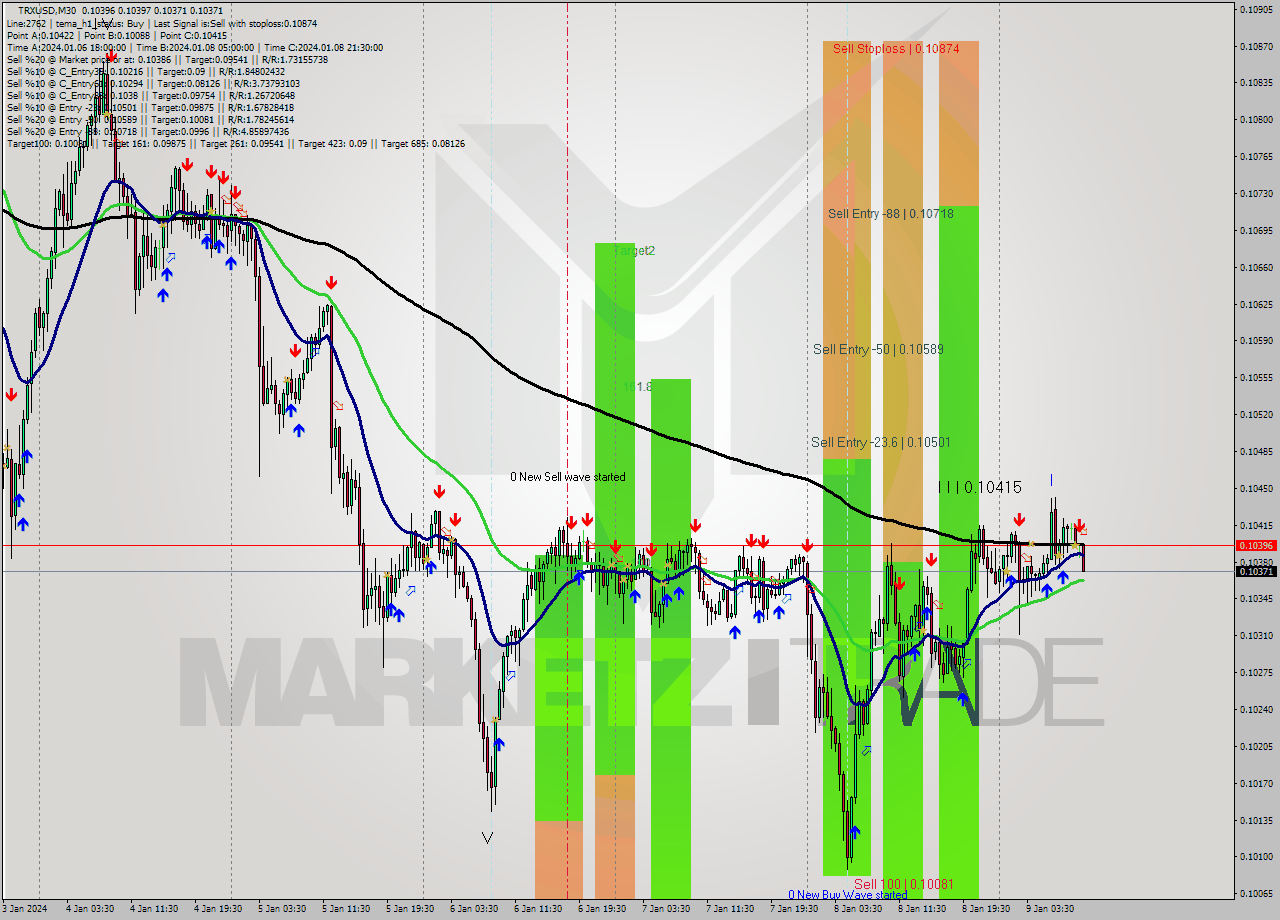The image size is (1280, 920).
Task: Click '8 Jan 03:30' on the time axis
Action: [x=857, y=909]
